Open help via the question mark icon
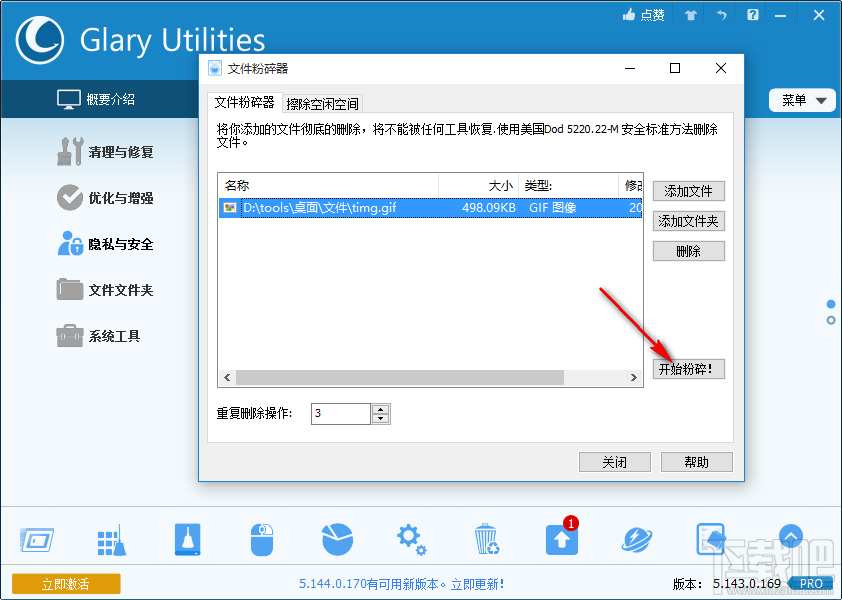 point(752,14)
